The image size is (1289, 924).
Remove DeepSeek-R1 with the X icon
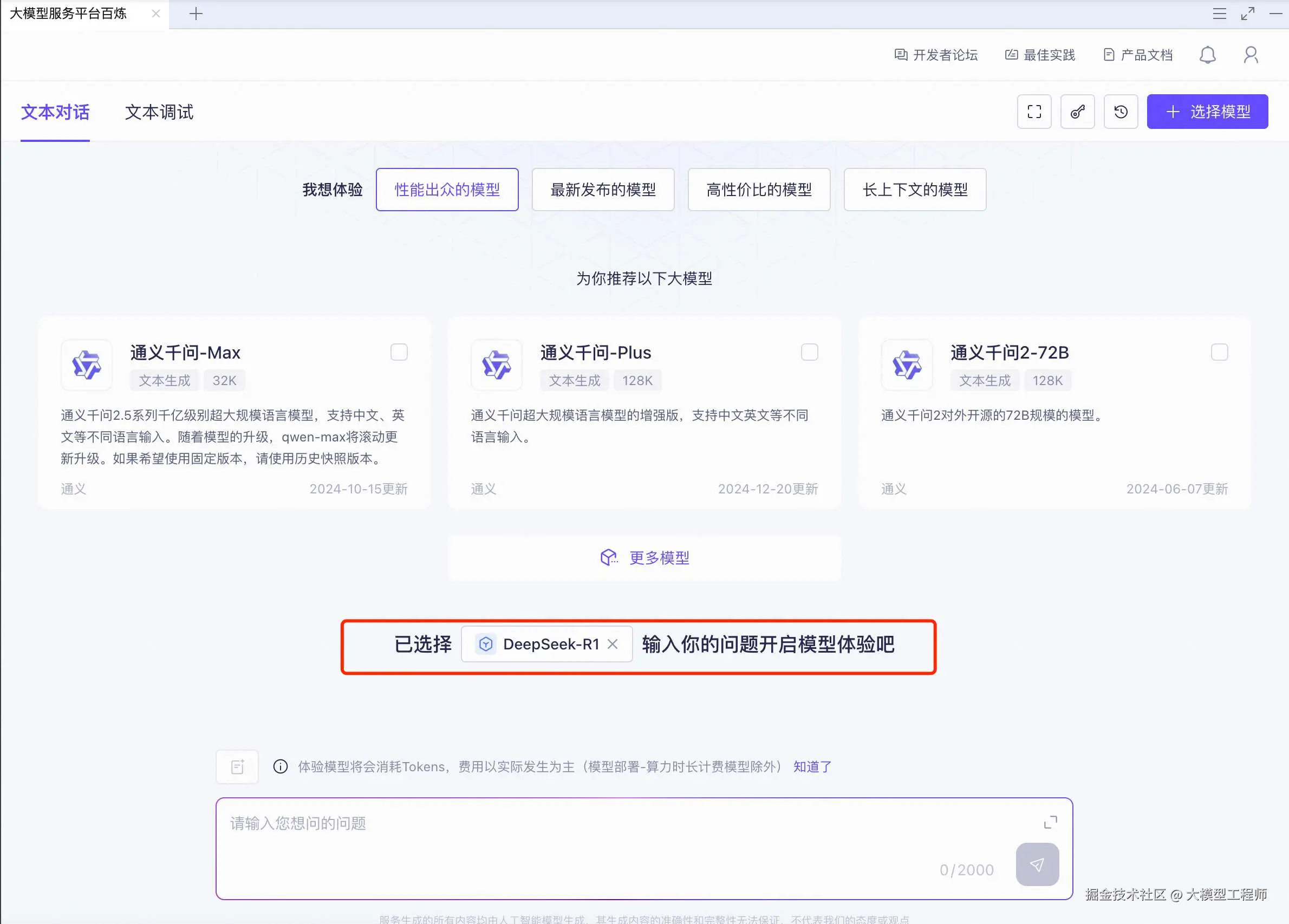click(x=612, y=645)
